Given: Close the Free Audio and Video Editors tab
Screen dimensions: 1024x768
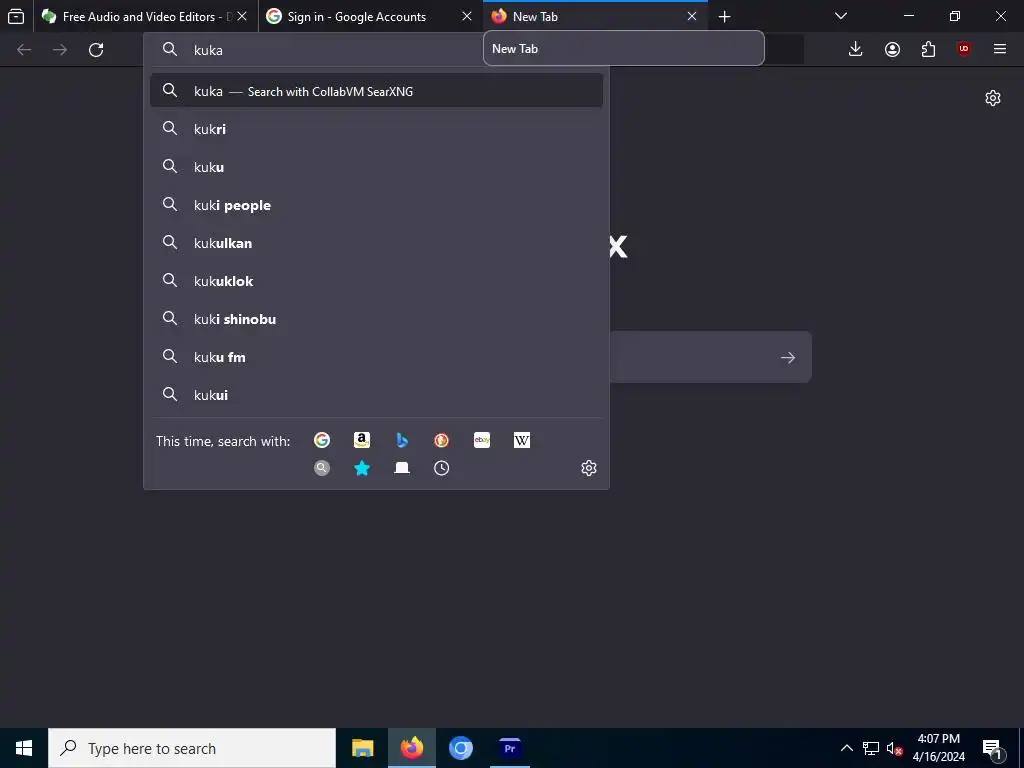Looking at the screenshot, I should tap(242, 16).
